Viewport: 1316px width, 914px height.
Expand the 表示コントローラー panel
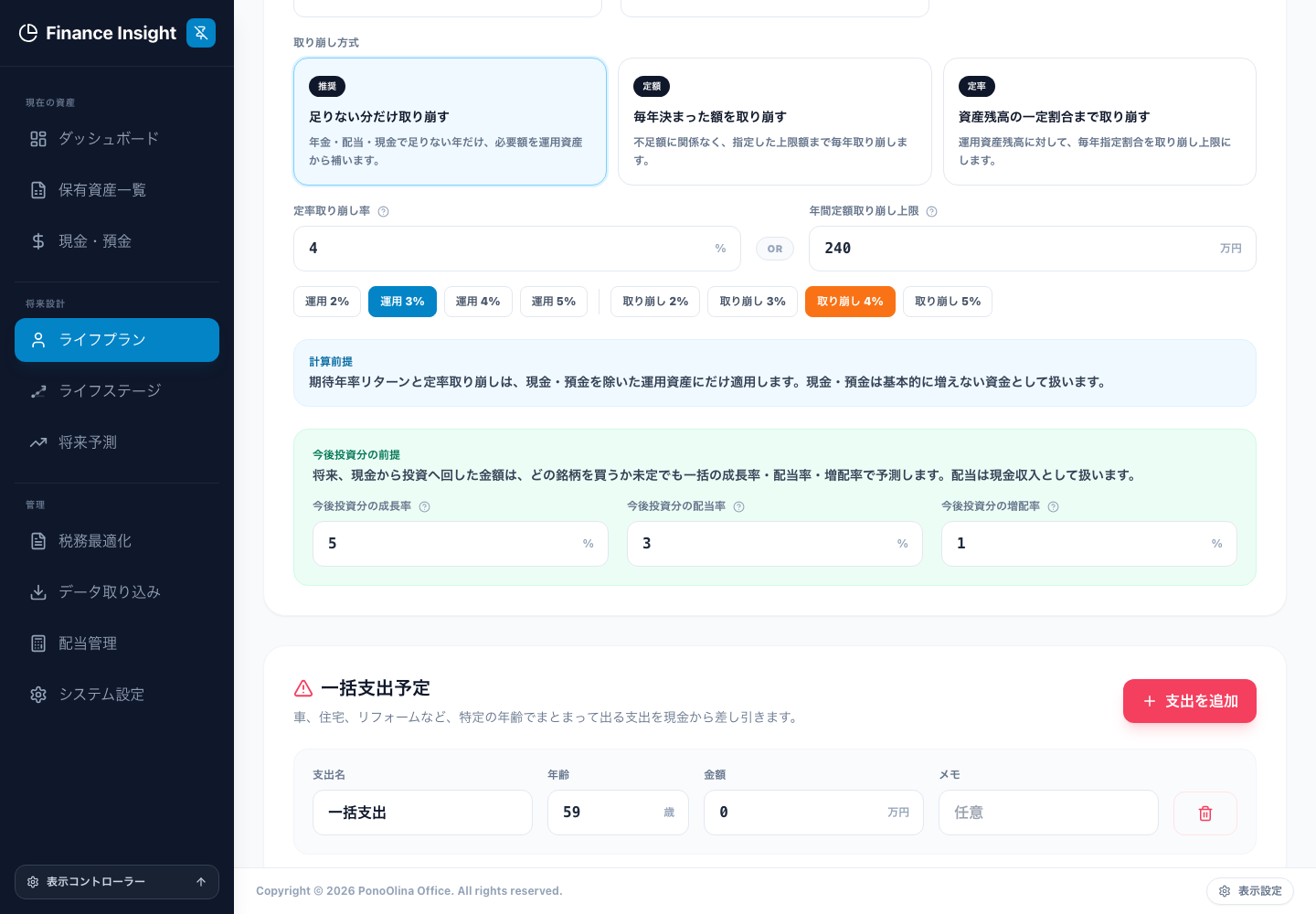click(117, 882)
